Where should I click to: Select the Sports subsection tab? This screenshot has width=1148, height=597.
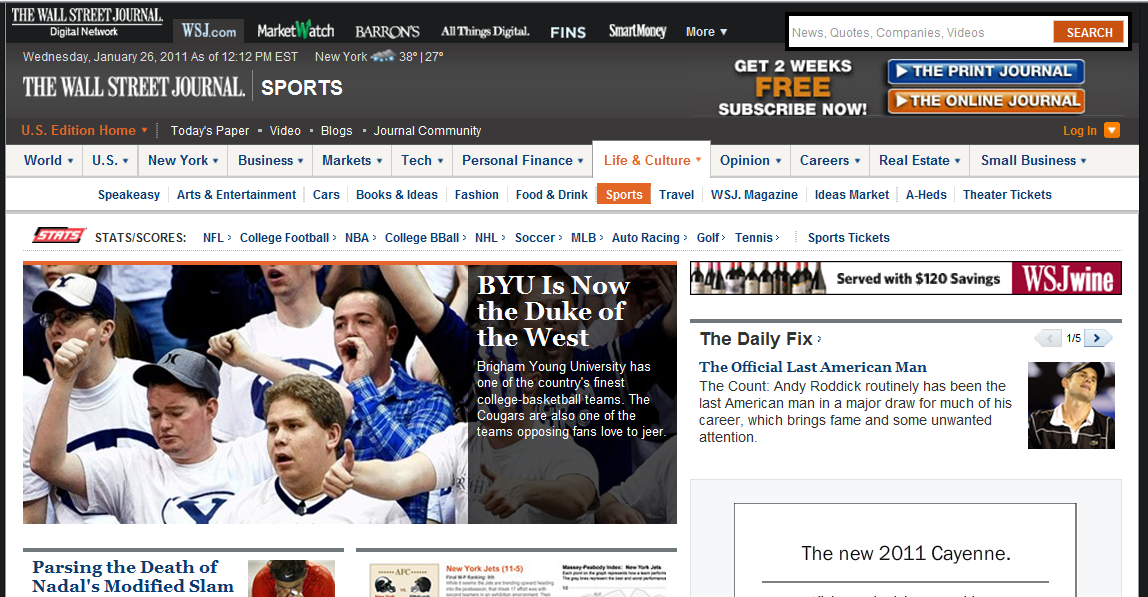pos(624,195)
